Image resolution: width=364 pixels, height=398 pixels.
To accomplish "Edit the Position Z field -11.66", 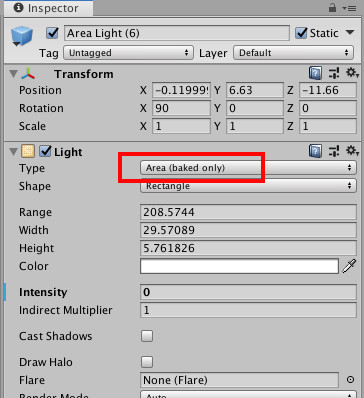I will point(328,90).
